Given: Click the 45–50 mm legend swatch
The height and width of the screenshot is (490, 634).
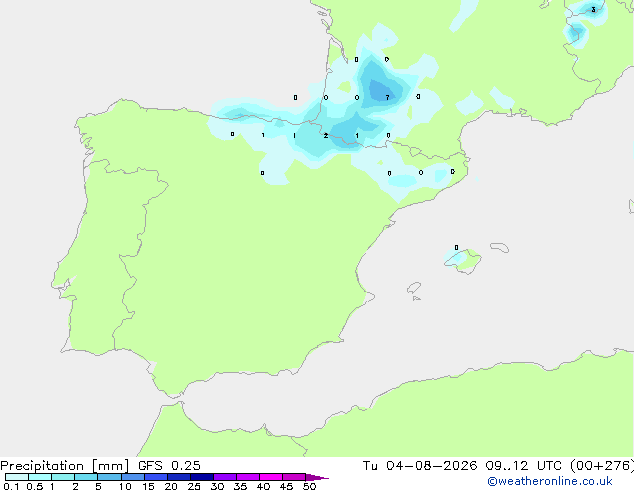Looking at the screenshot, I should point(294,477).
